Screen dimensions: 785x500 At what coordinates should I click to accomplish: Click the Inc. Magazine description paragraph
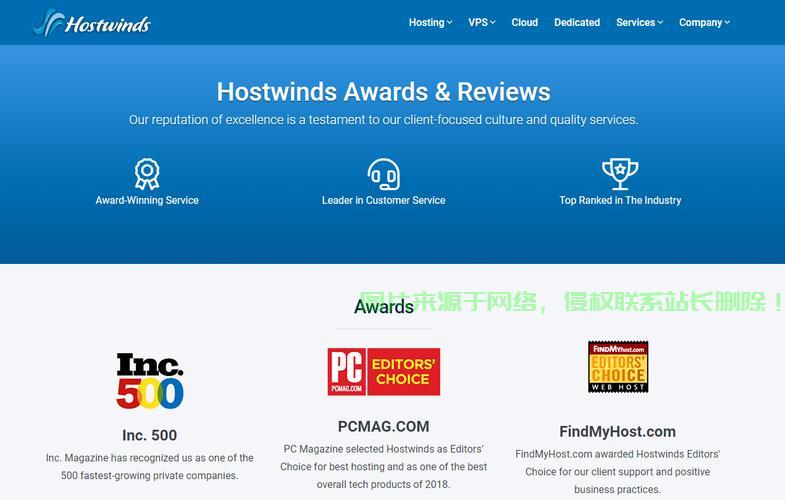click(149, 466)
